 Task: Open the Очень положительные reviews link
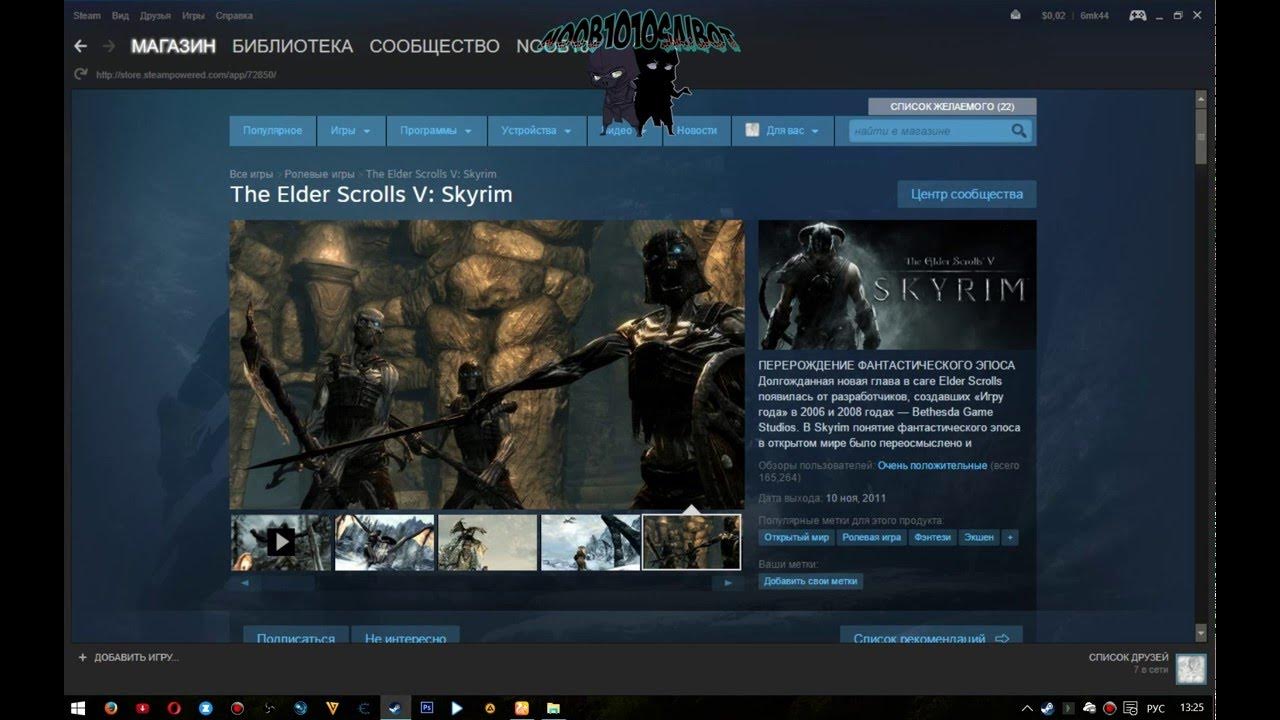(932, 466)
